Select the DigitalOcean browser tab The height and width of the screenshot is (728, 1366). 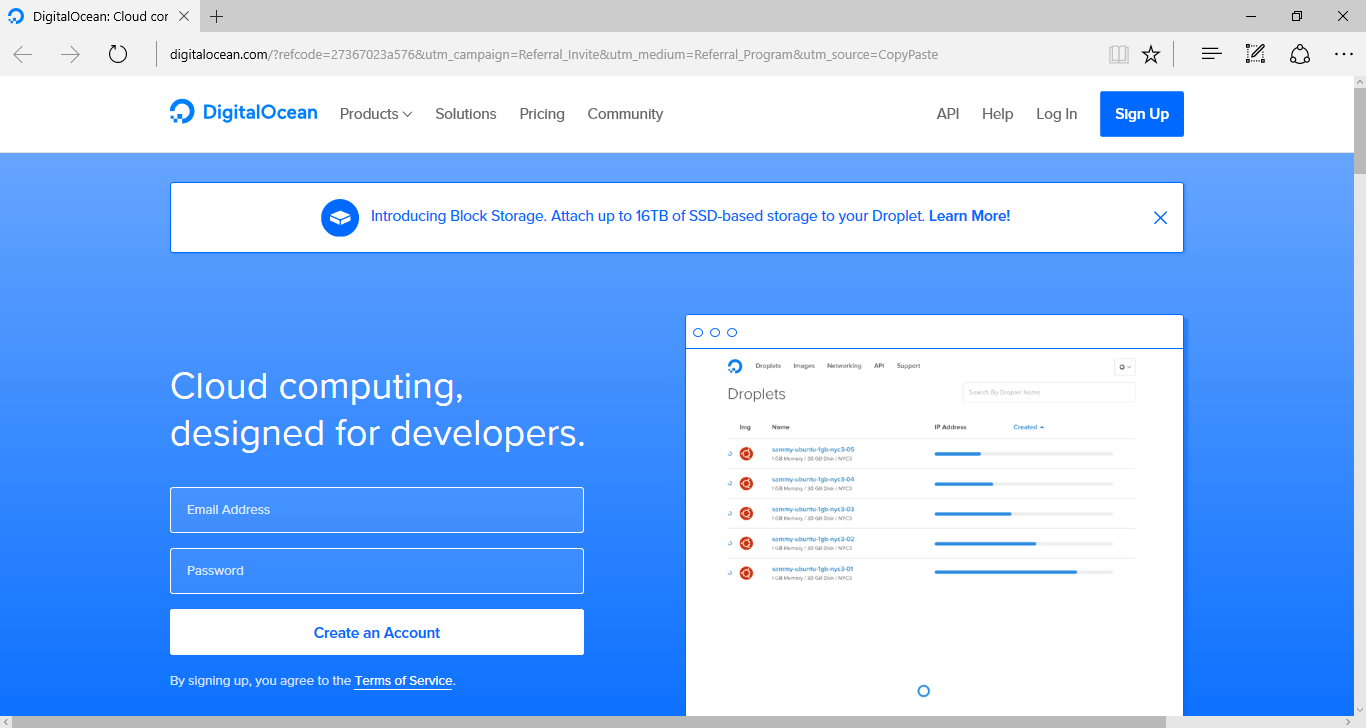click(98, 17)
